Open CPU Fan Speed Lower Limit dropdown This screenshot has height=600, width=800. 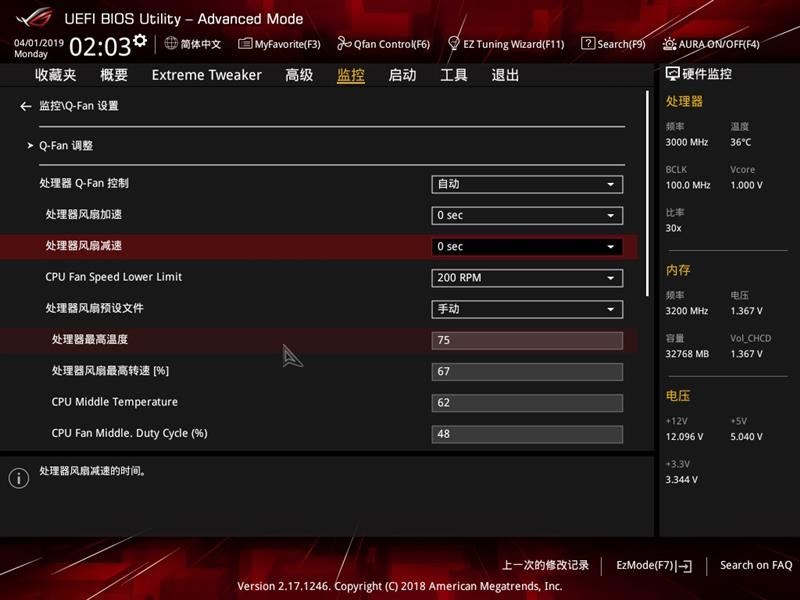click(527, 278)
